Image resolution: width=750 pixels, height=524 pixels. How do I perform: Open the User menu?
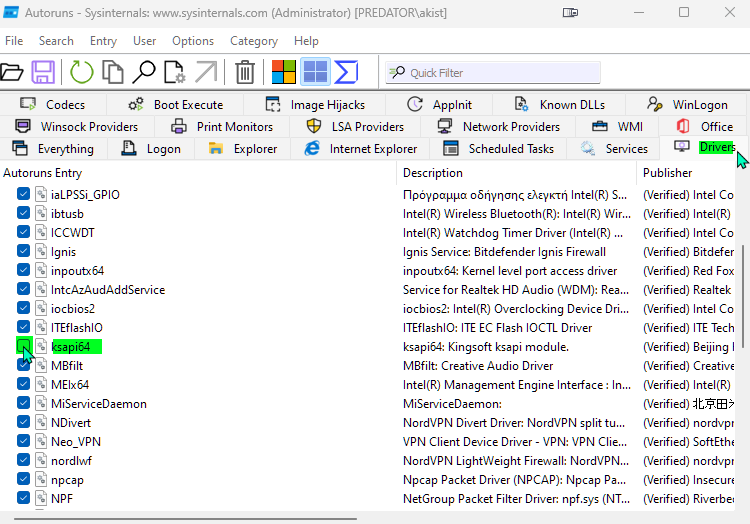tap(144, 41)
